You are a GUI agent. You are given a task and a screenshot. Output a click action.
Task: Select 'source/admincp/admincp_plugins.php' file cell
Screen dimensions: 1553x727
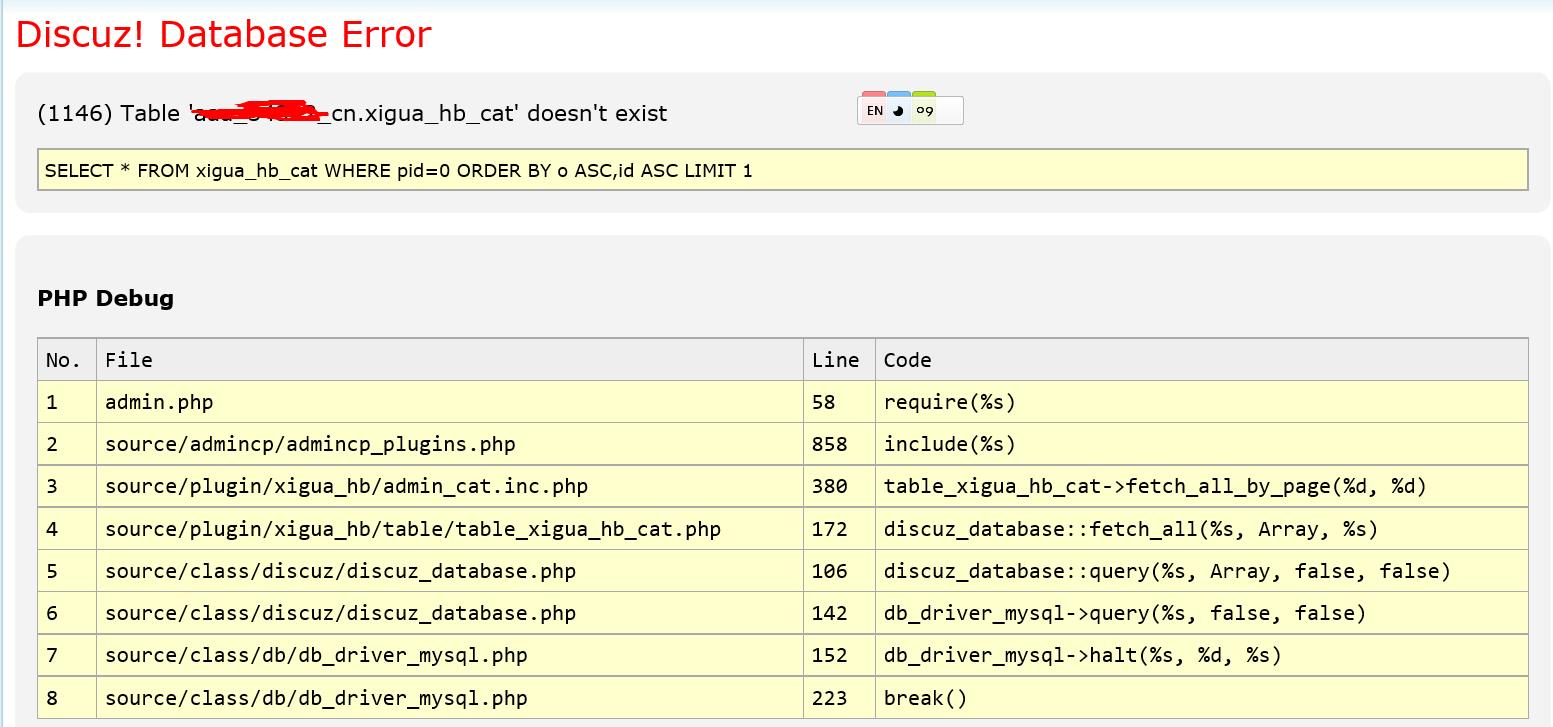click(x=450, y=444)
